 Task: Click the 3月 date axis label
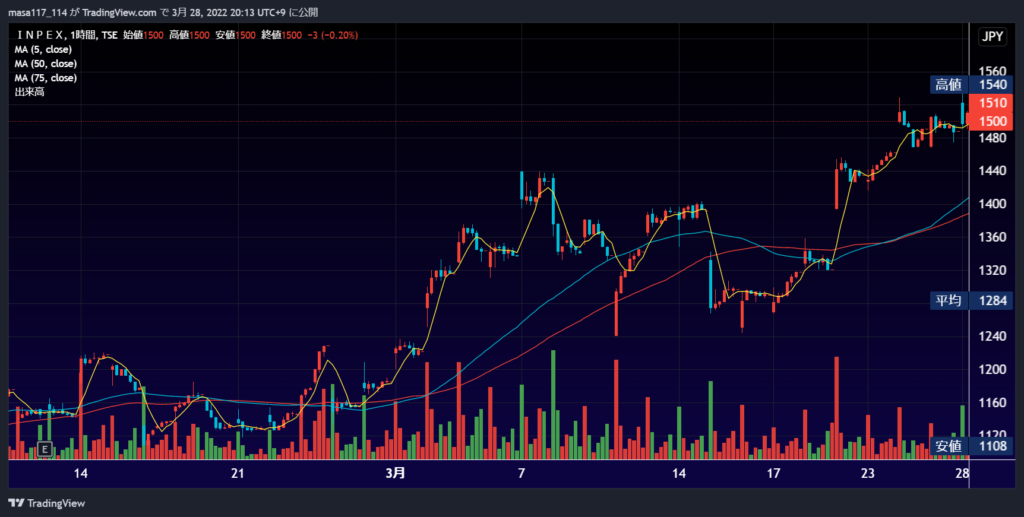coord(395,473)
